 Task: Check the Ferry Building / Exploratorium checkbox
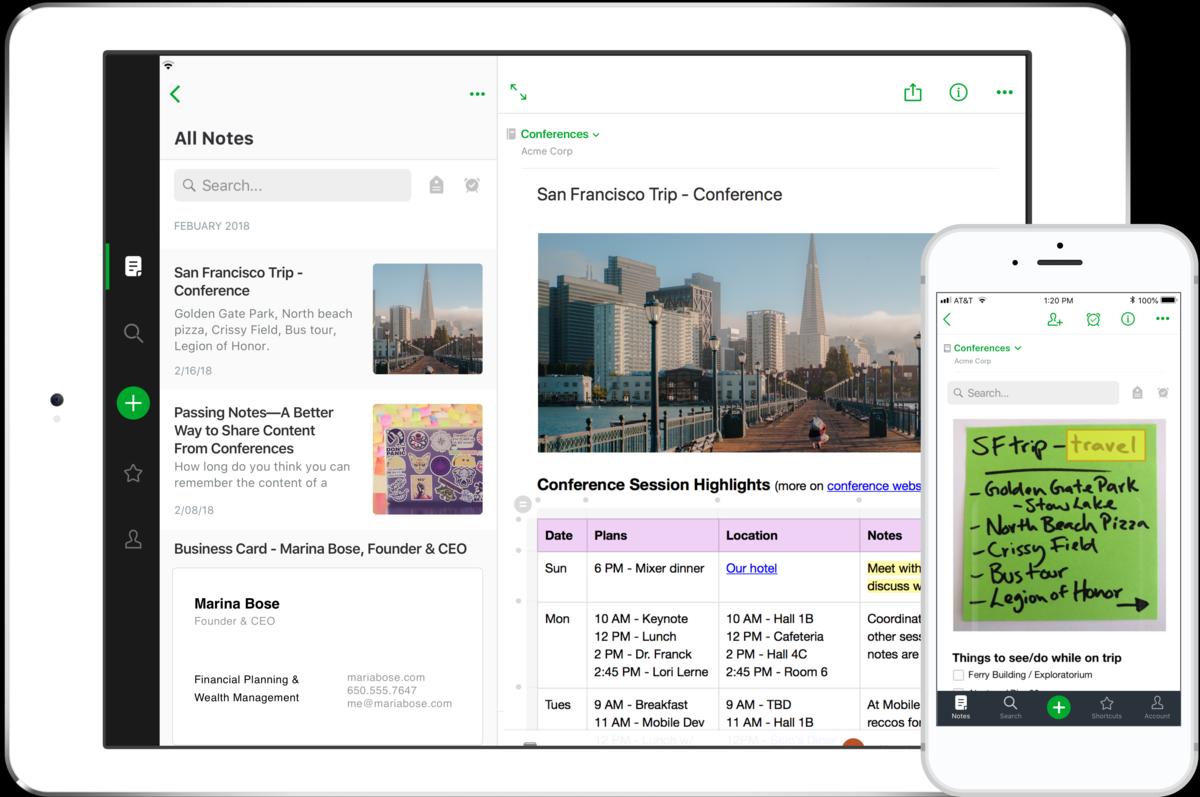tap(959, 676)
